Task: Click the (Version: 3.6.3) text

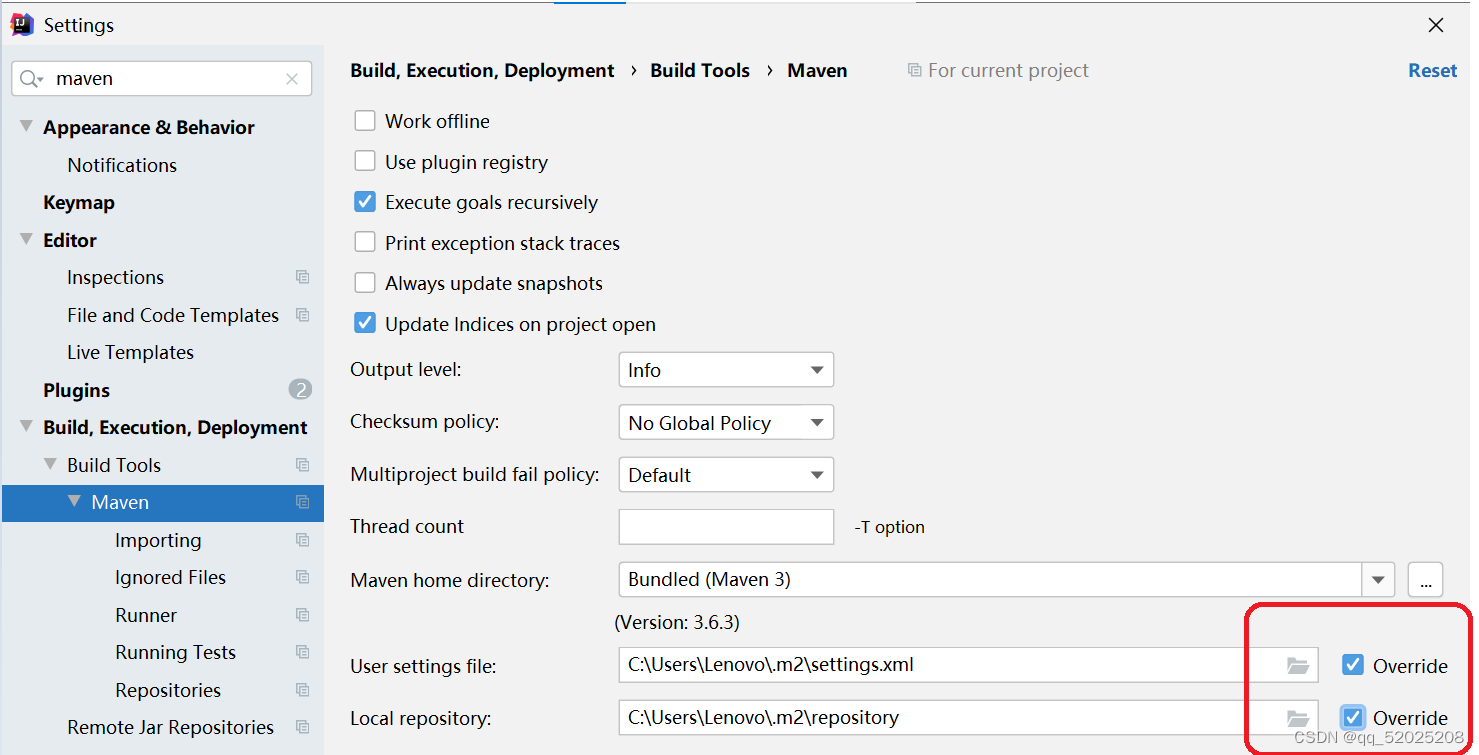Action: tap(677, 622)
